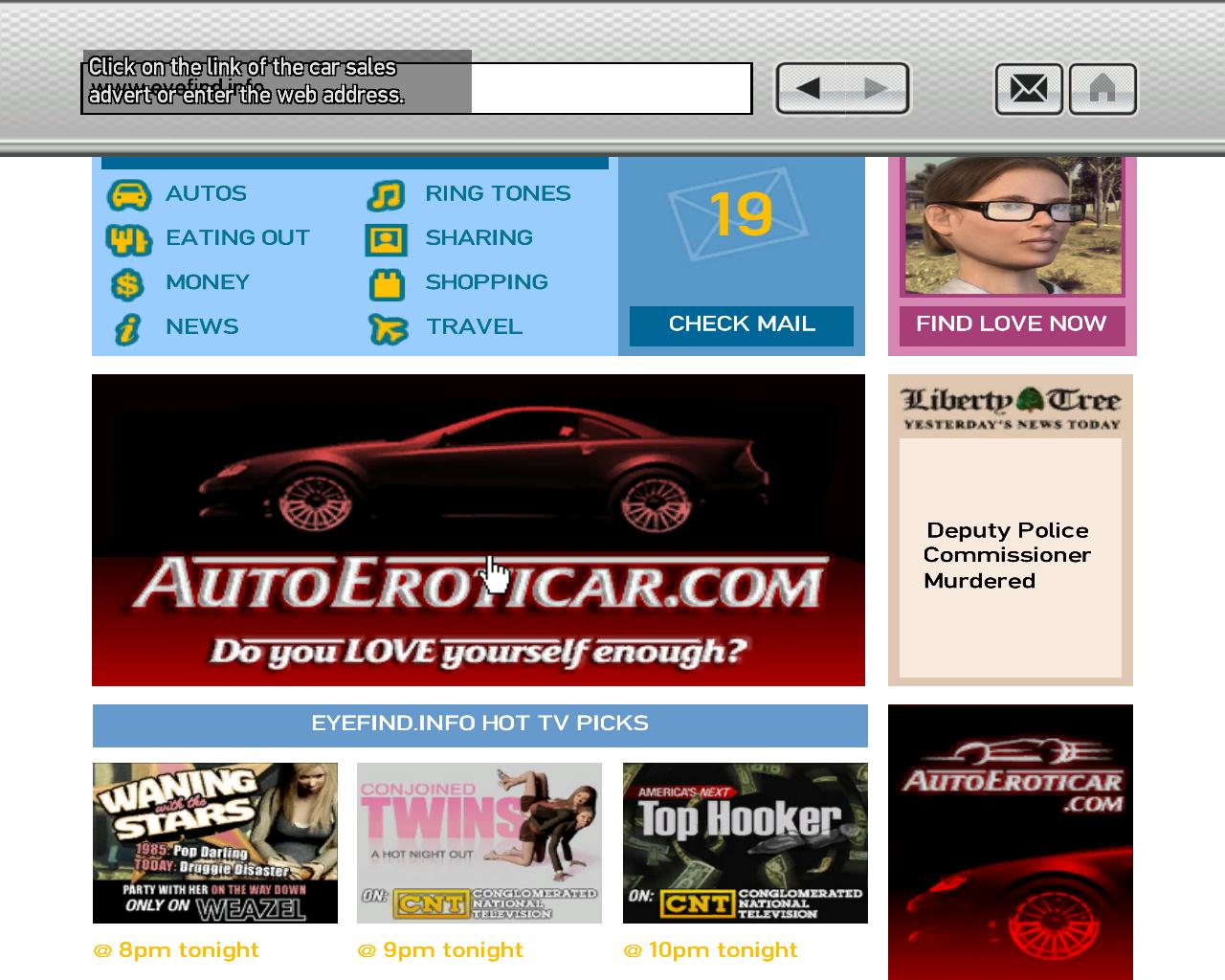1225x980 pixels.
Task: Click the woman's photo in dating advert
Action: 1013,226
